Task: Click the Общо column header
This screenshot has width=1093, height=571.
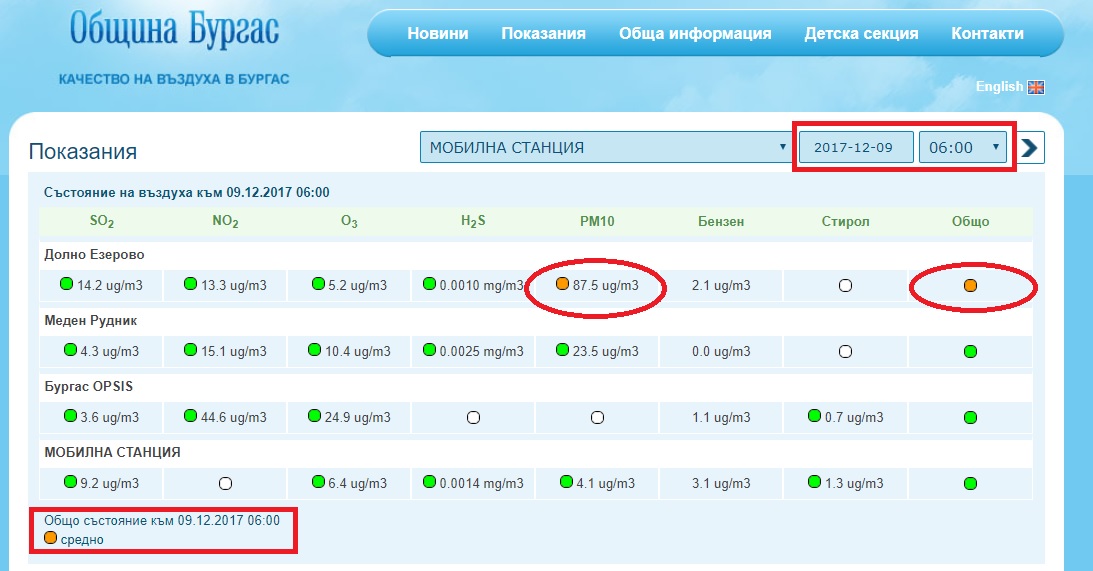Action: (x=970, y=222)
